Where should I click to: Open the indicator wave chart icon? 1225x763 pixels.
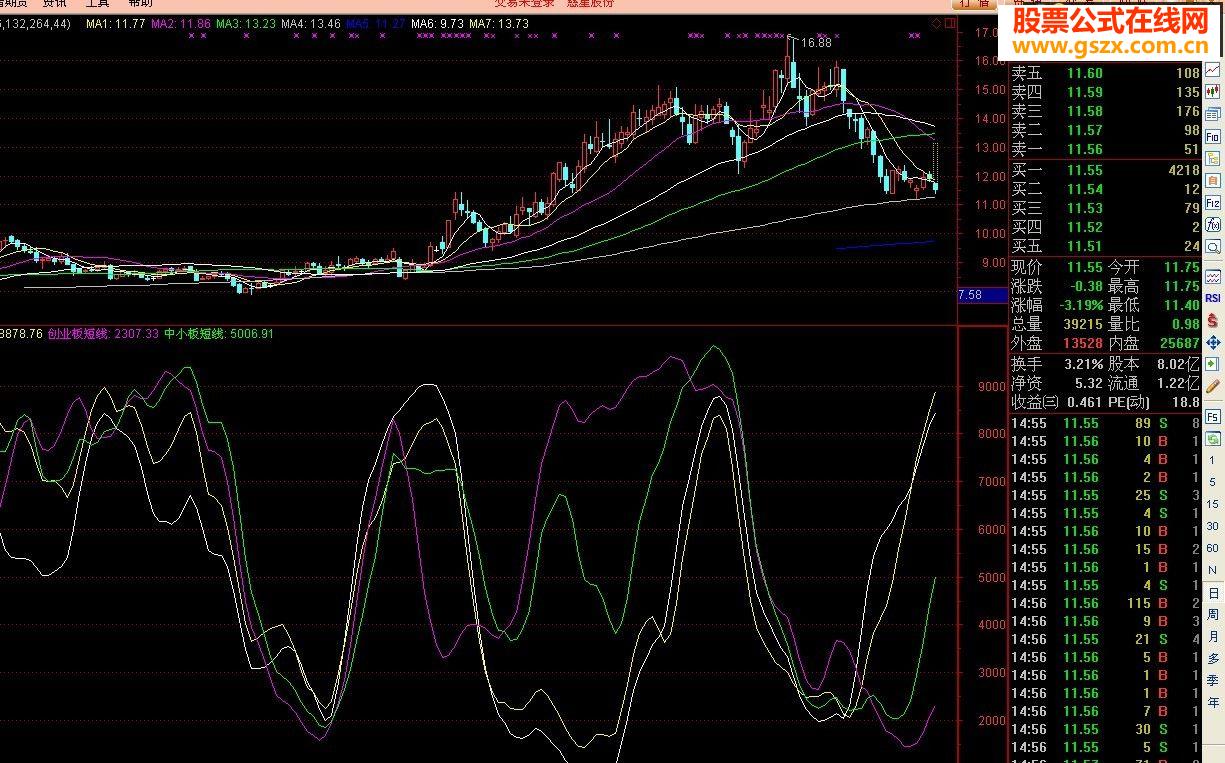(x=1213, y=275)
